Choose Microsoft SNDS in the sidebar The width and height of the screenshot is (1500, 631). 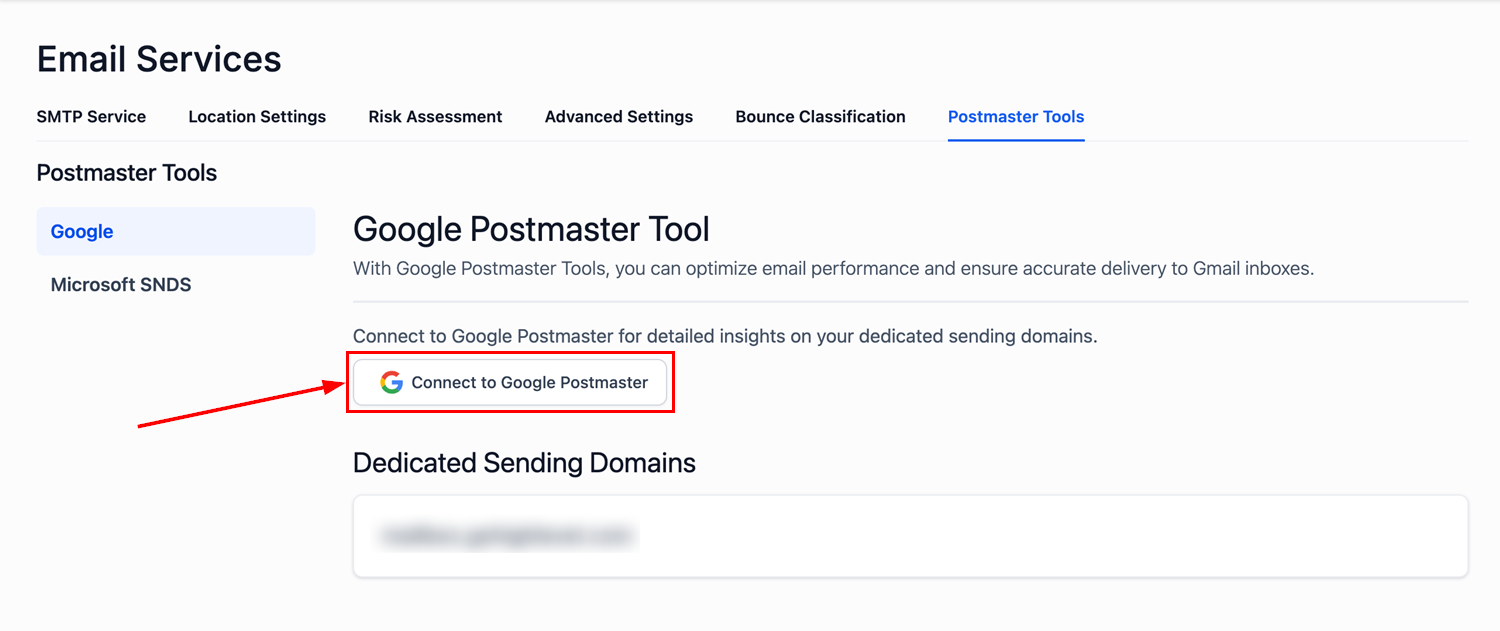[x=121, y=285]
